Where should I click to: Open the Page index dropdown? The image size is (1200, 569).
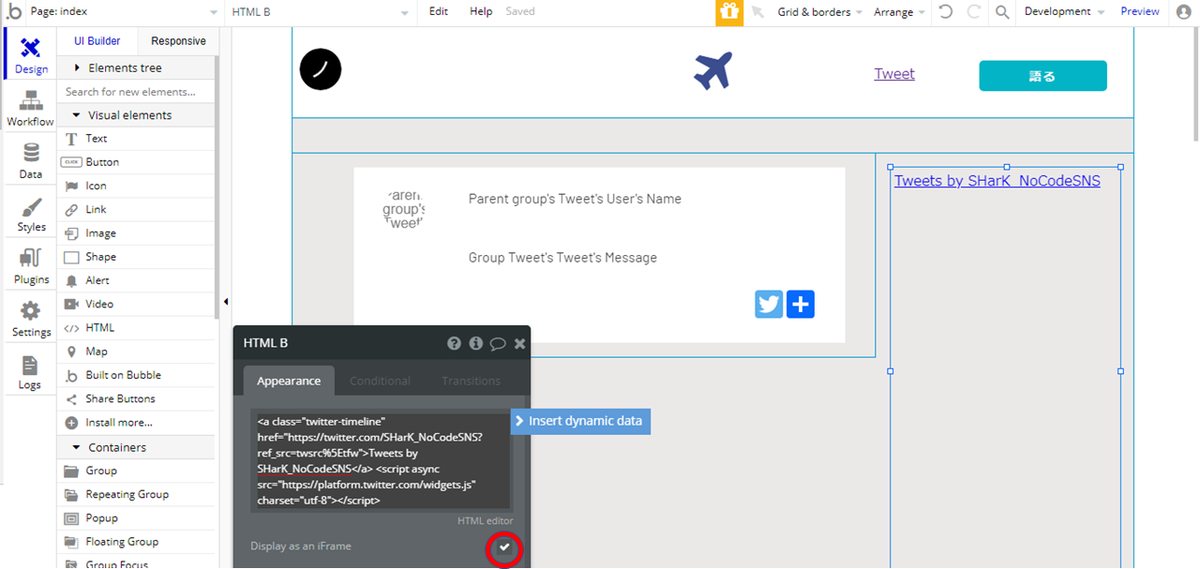125,12
